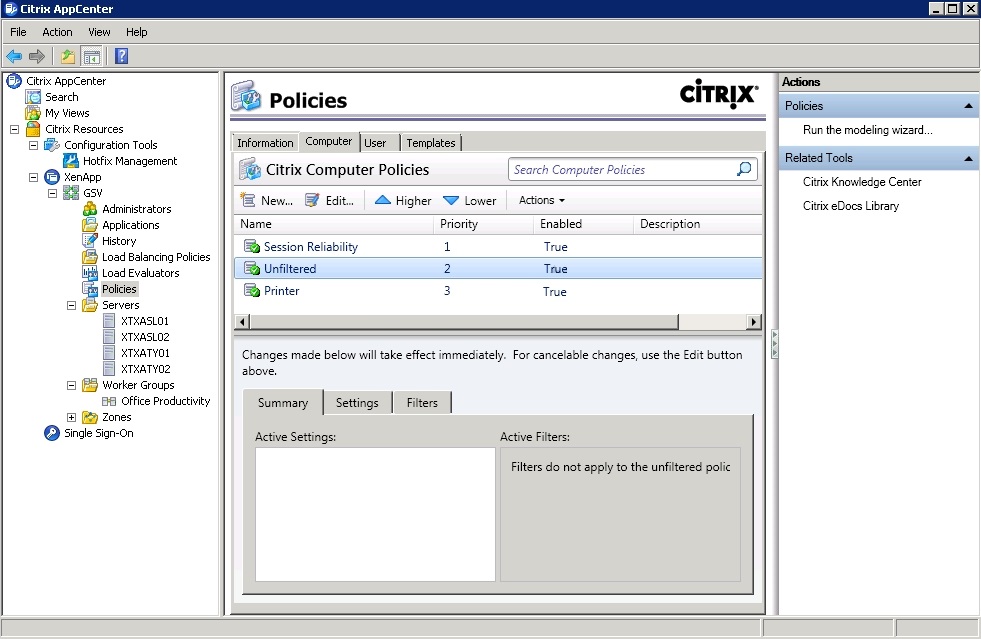
Task: Click the Office Productivity worker group icon
Action: tap(109, 401)
